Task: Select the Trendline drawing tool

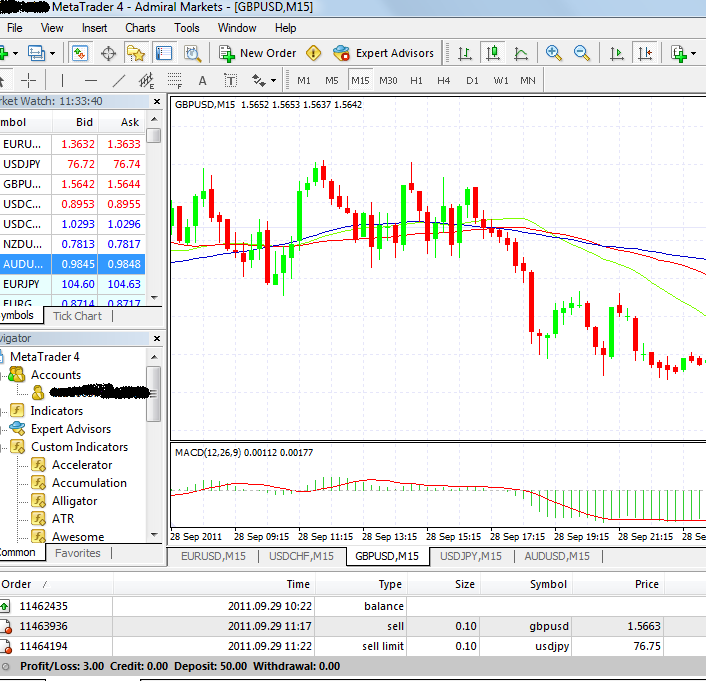Action: pos(118,80)
